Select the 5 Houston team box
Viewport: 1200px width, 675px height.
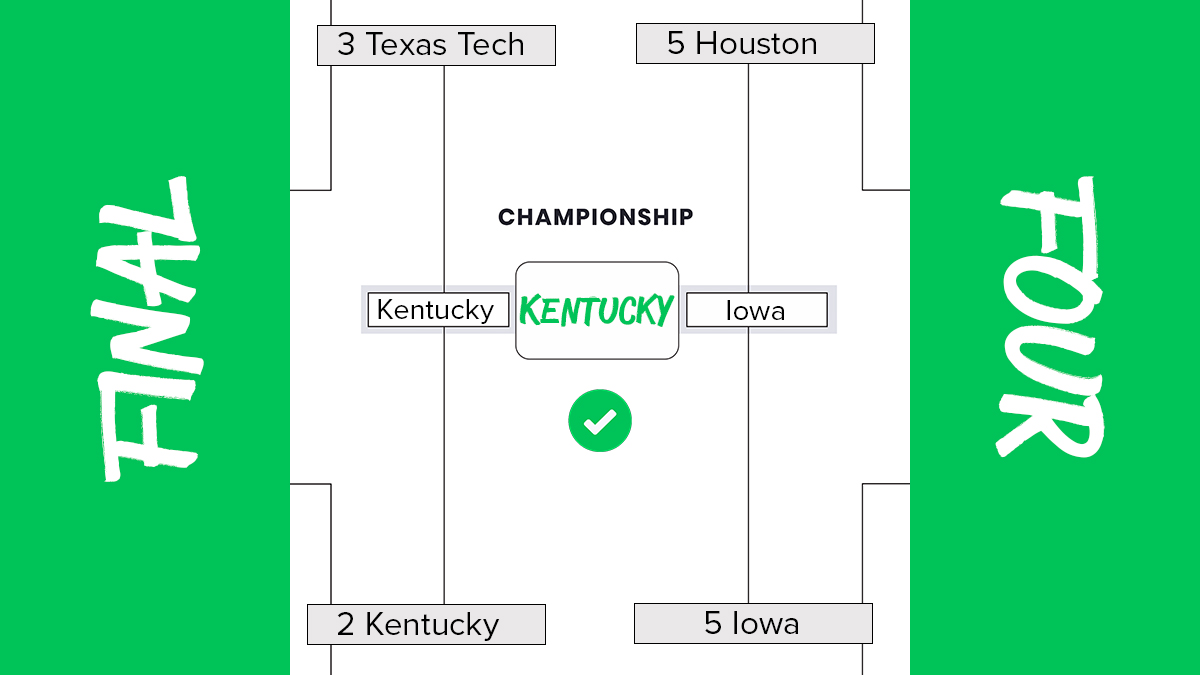click(755, 44)
